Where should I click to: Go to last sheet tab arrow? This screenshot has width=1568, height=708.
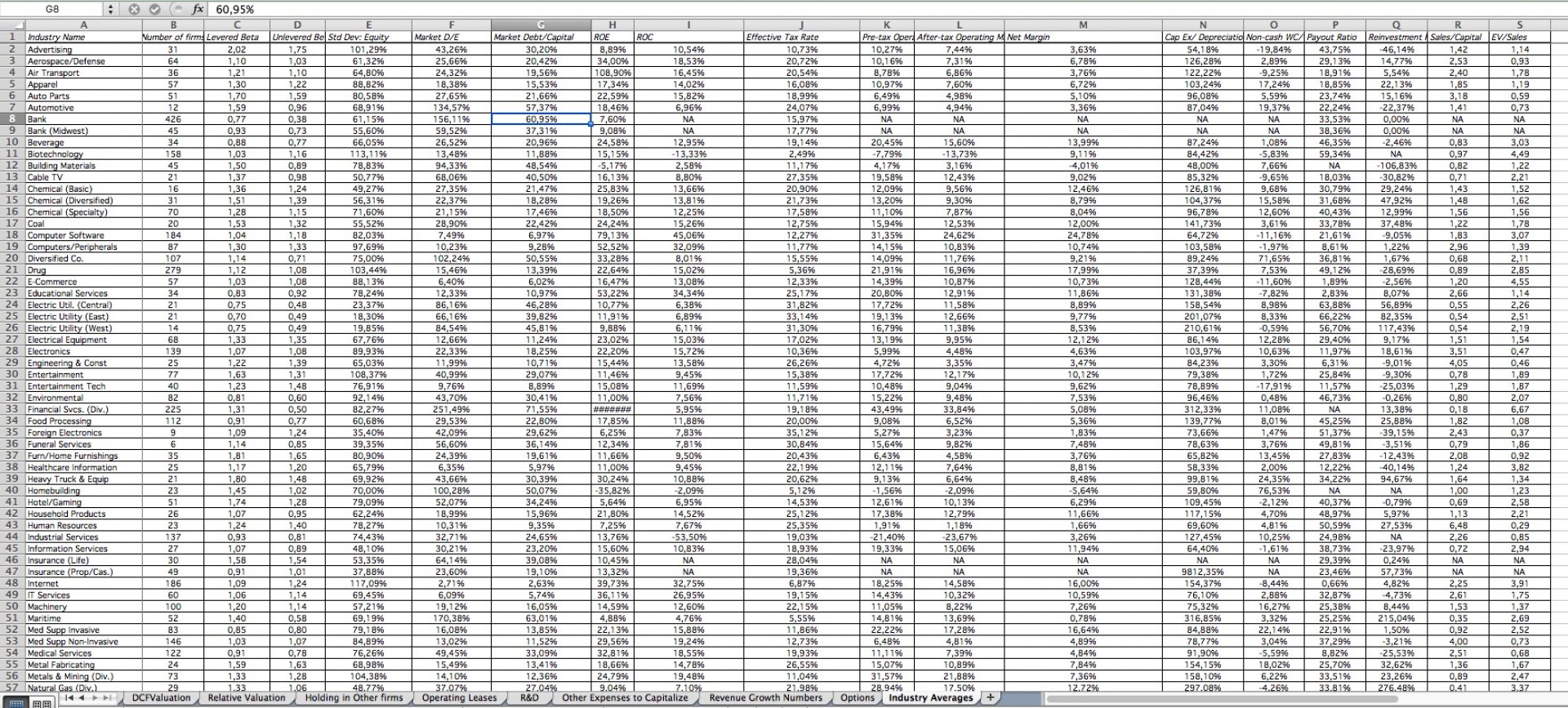tap(107, 698)
